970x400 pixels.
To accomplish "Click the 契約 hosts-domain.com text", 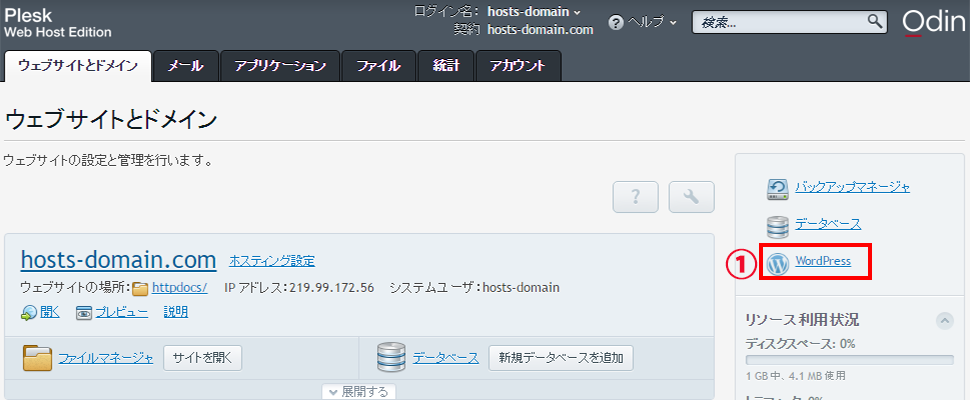I will [x=524, y=30].
